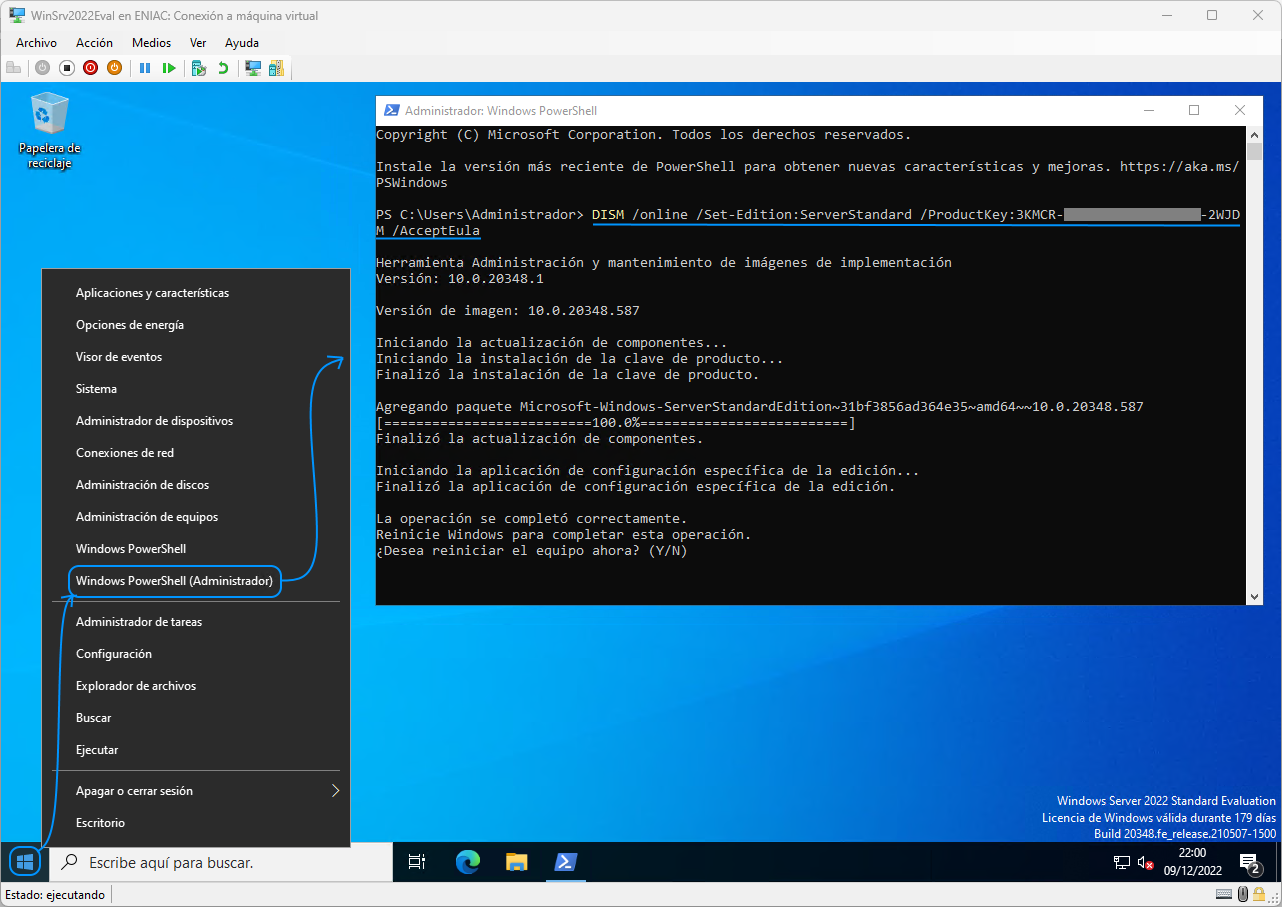Select Visor de eventos
The height and width of the screenshot is (907, 1282).
coord(196,357)
